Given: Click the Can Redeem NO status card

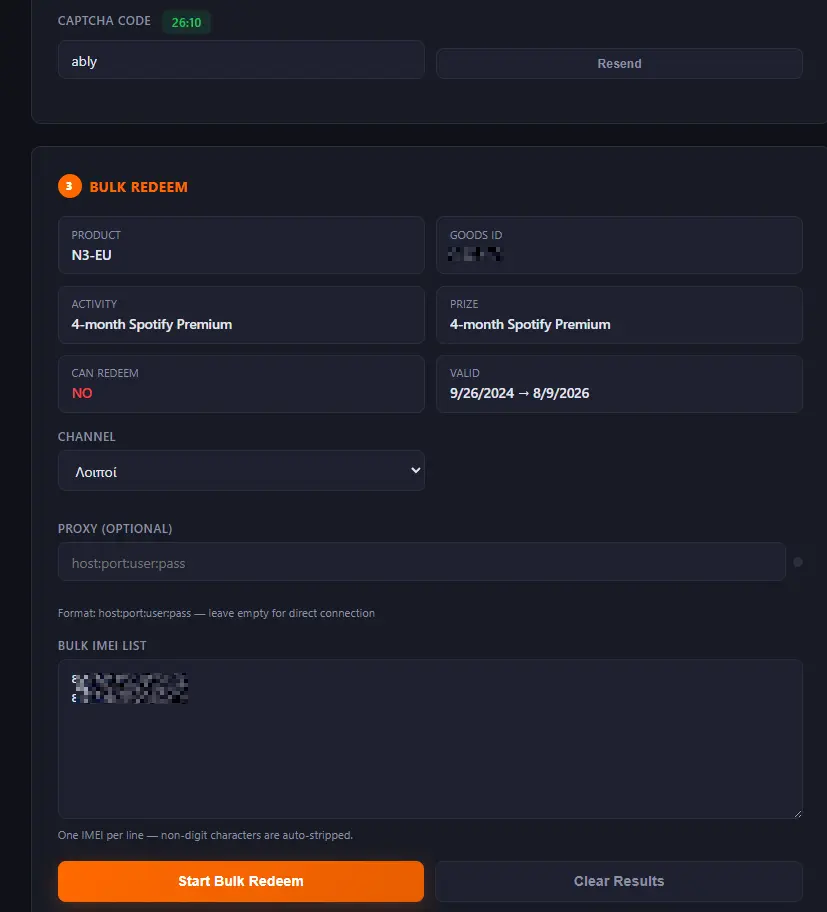Looking at the screenshot, I should coord(241,384).
